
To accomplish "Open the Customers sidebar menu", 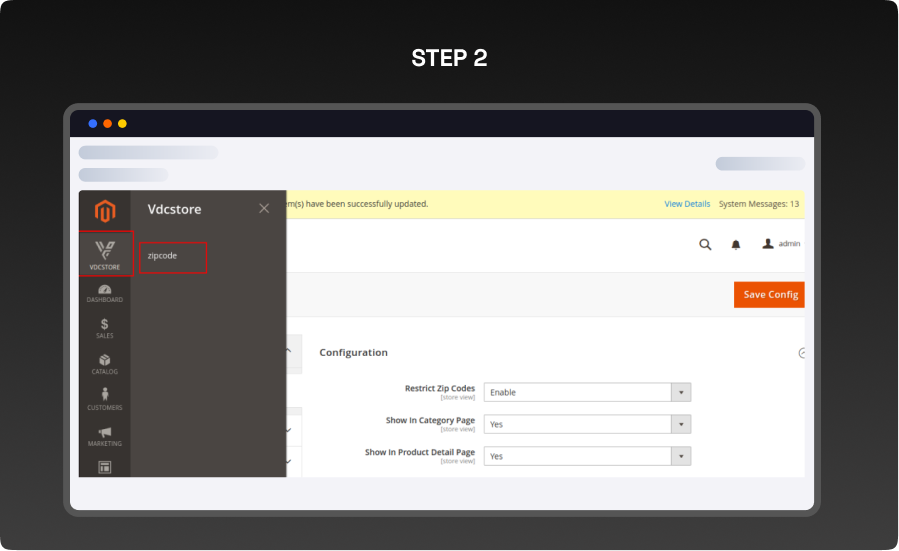I will tap(105, 400).
